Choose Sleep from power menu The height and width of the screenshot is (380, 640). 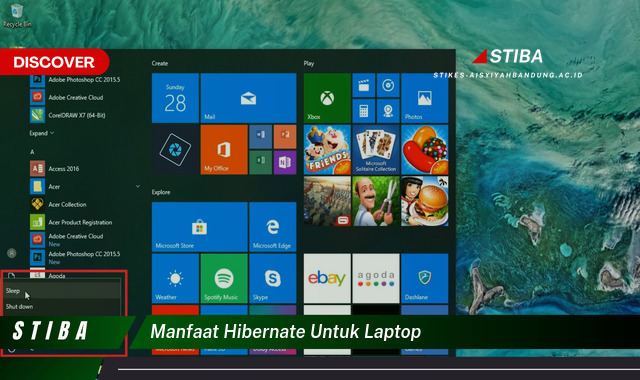62,291
